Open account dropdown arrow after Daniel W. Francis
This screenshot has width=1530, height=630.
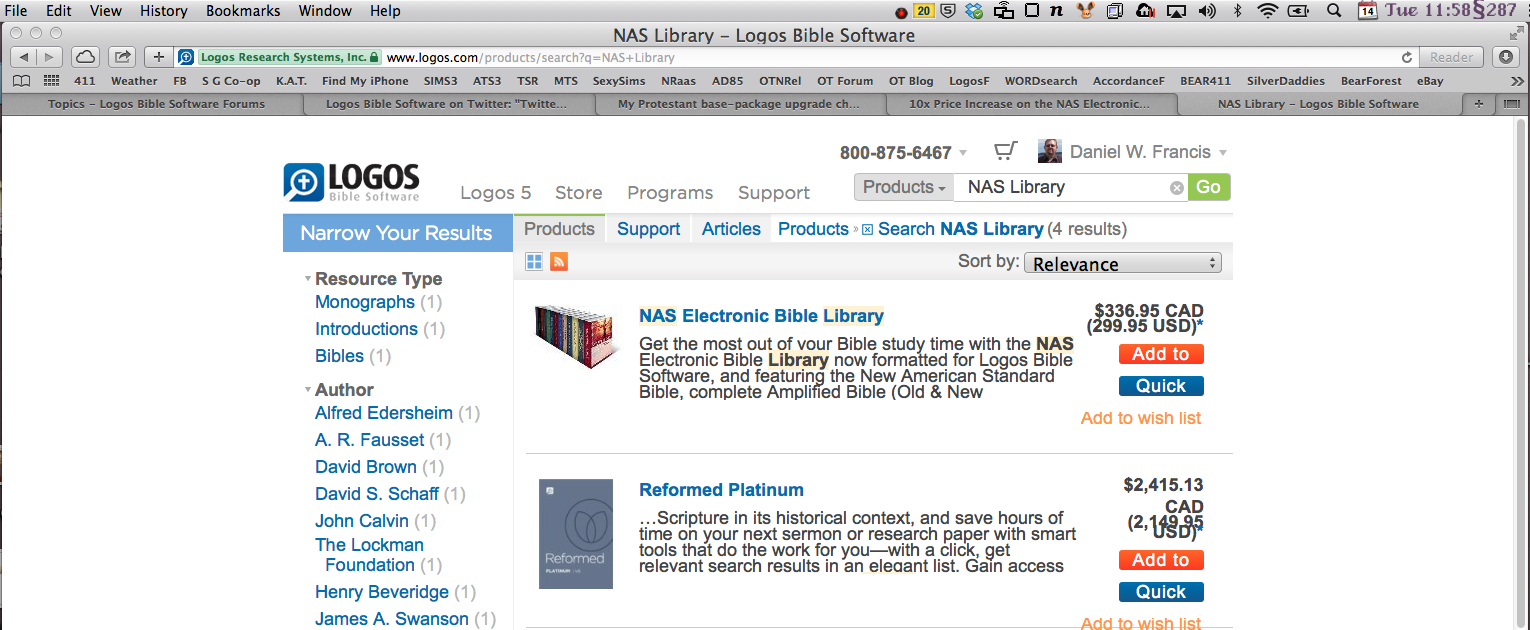(x=1222, y=153)
